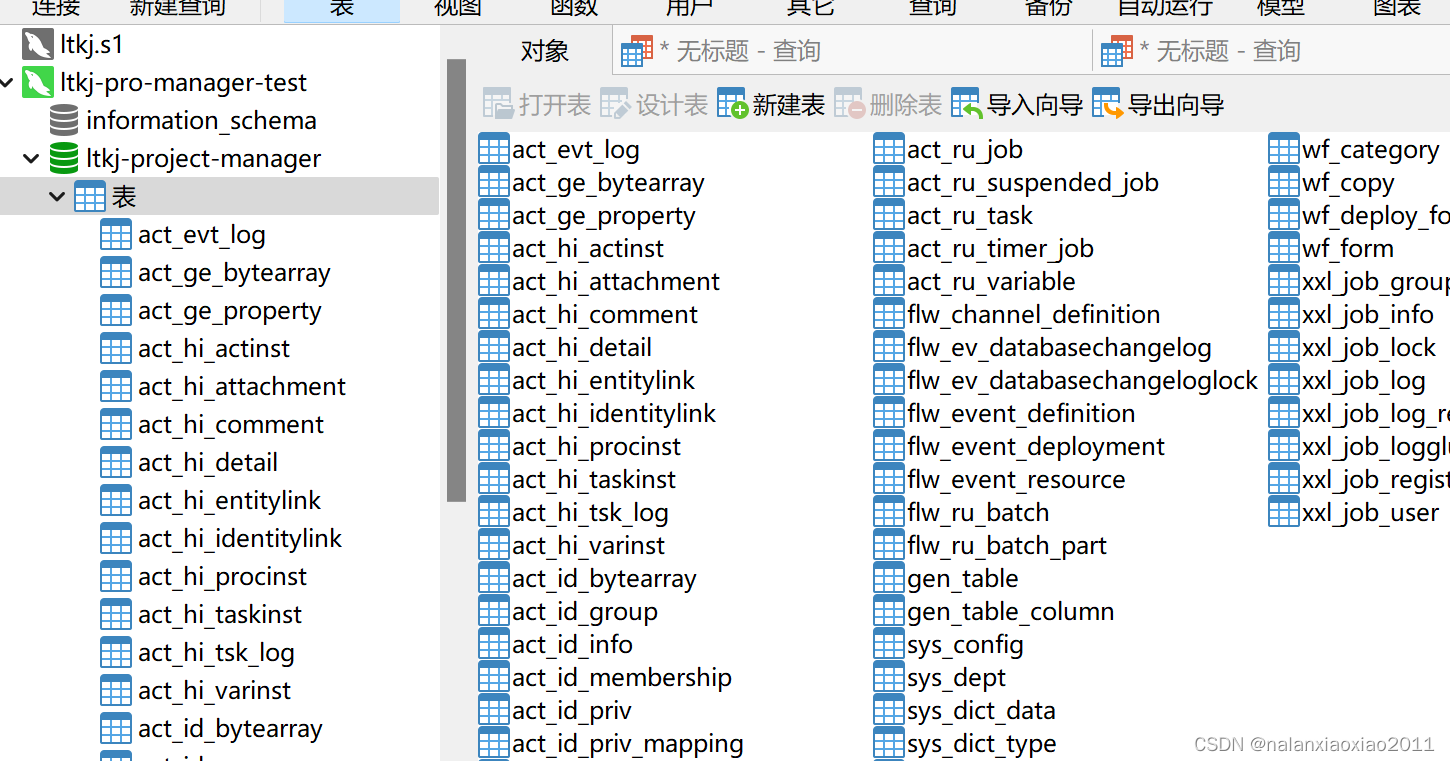The image size is (1450, 761).
Task: Select sys_dict_type table
Action: (x=982, y=744)
